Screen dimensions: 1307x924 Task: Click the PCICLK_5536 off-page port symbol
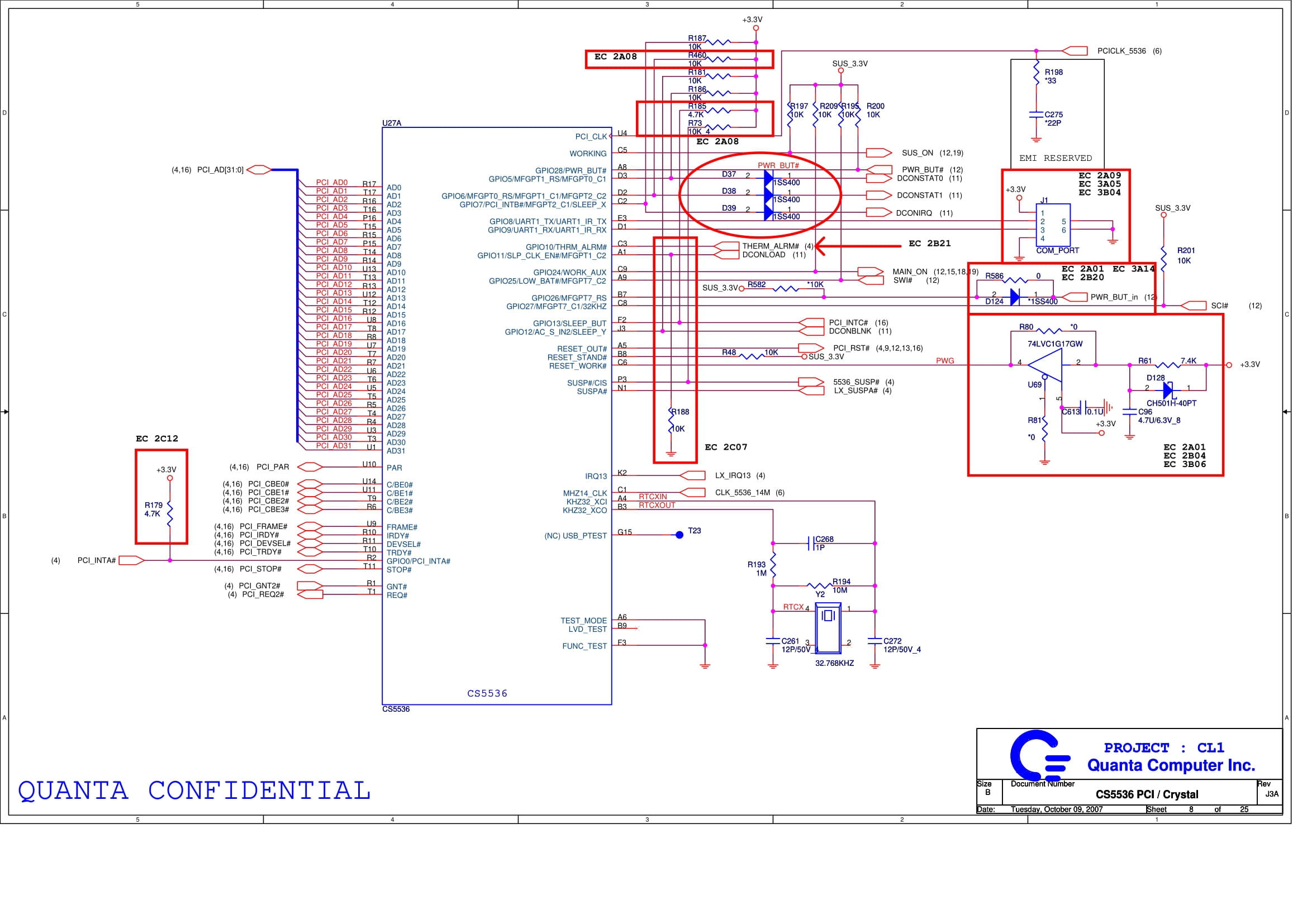coord(1075,51)
